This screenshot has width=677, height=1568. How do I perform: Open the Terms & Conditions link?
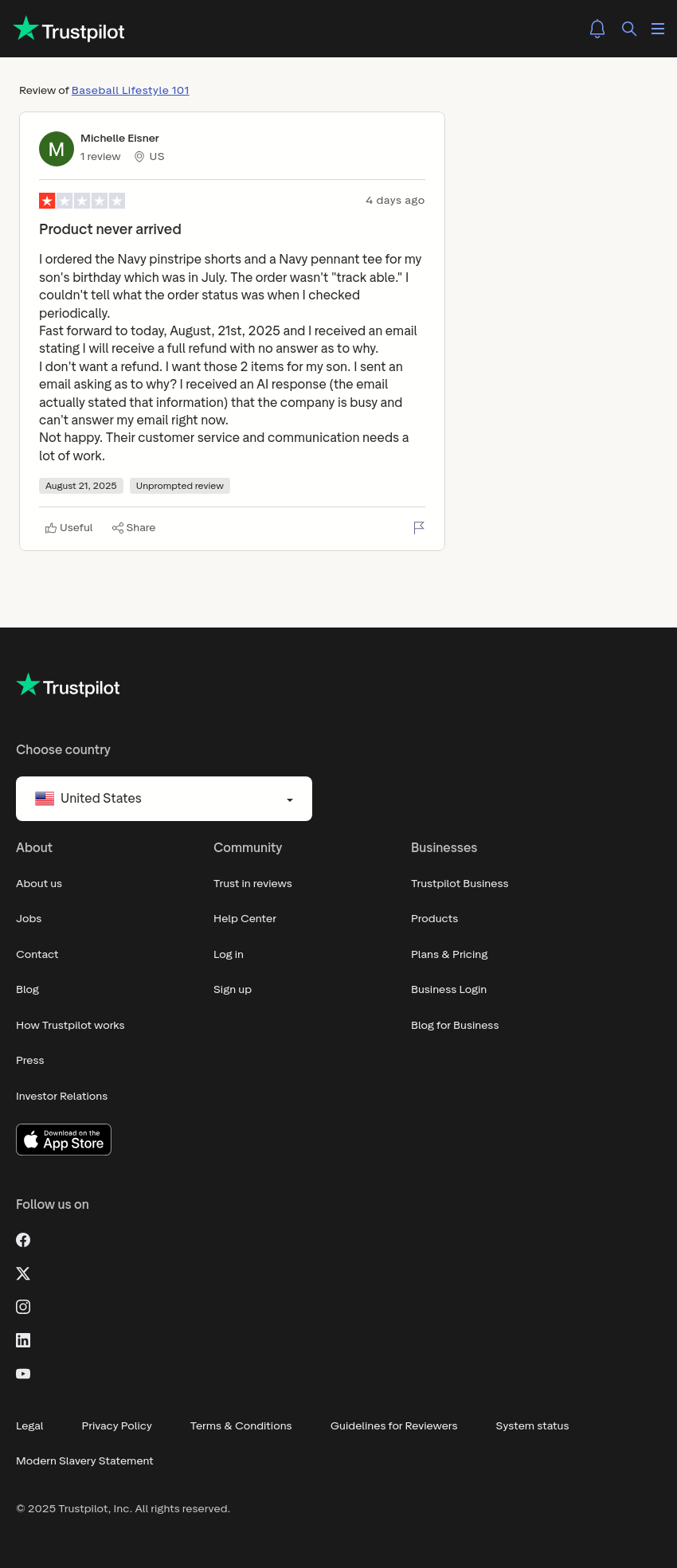pos(241,1426)
